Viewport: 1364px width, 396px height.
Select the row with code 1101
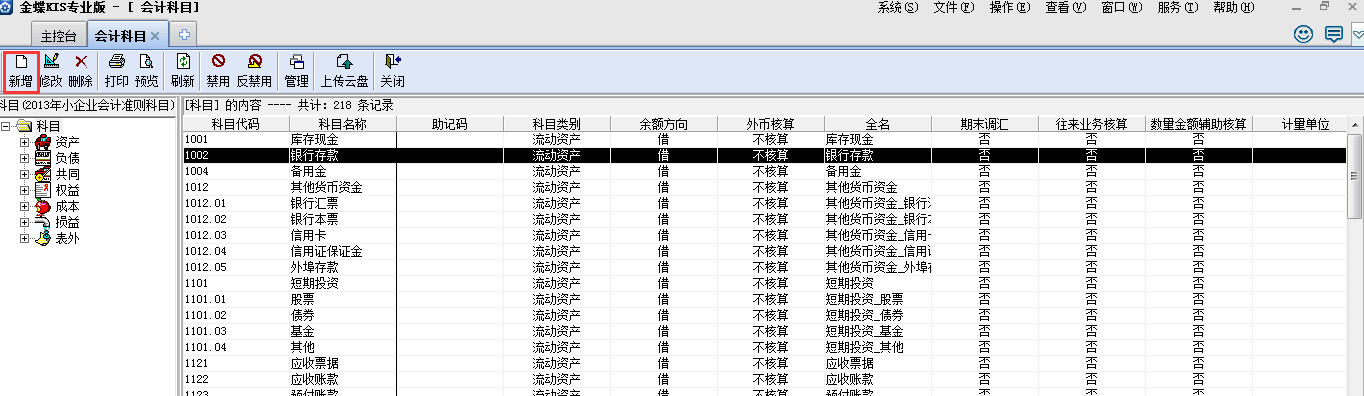(x=765, y=283)
